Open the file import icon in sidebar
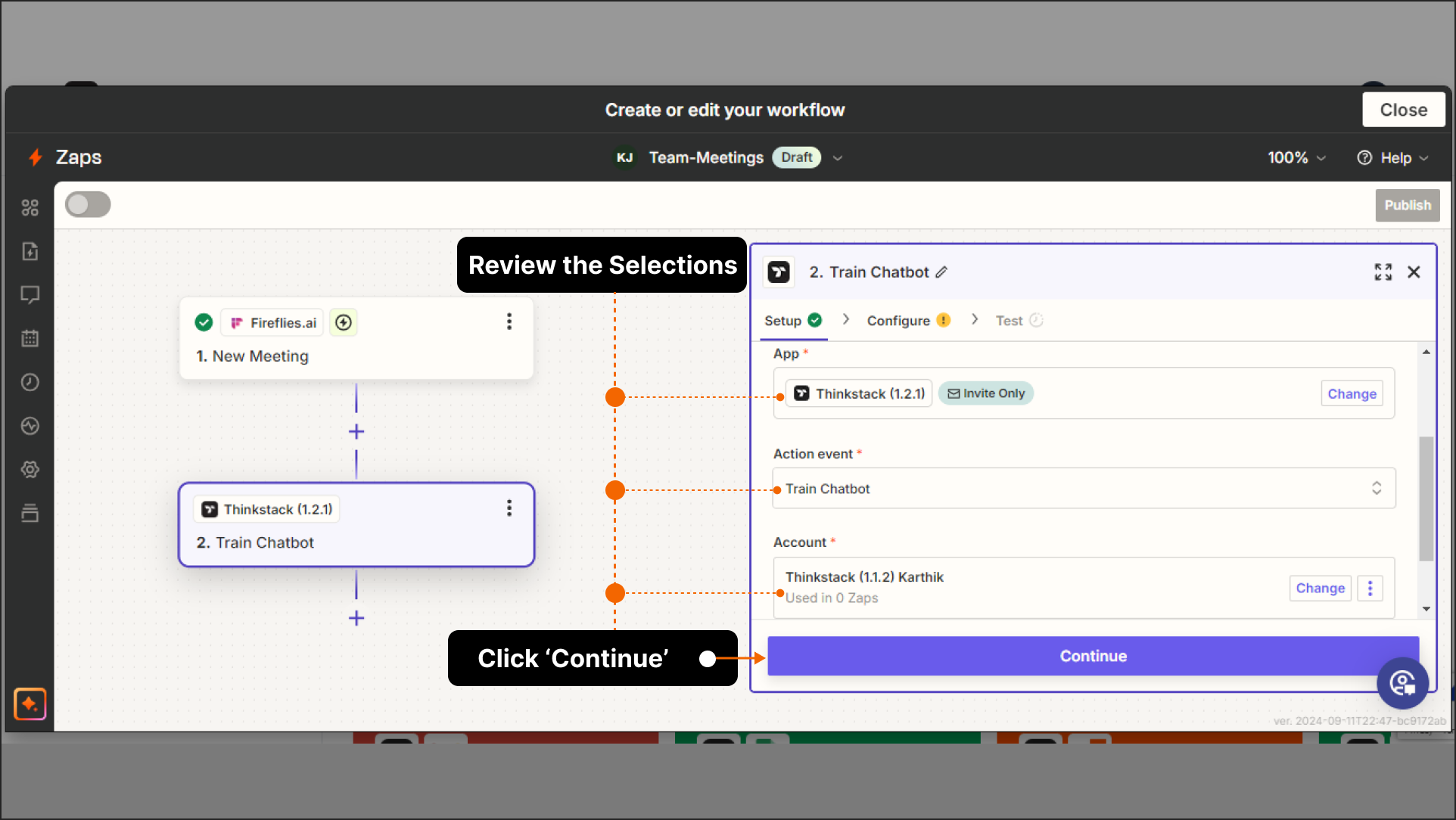Image resolution: width=1456 pixels, height=820 pixels. tap(30, 251)
